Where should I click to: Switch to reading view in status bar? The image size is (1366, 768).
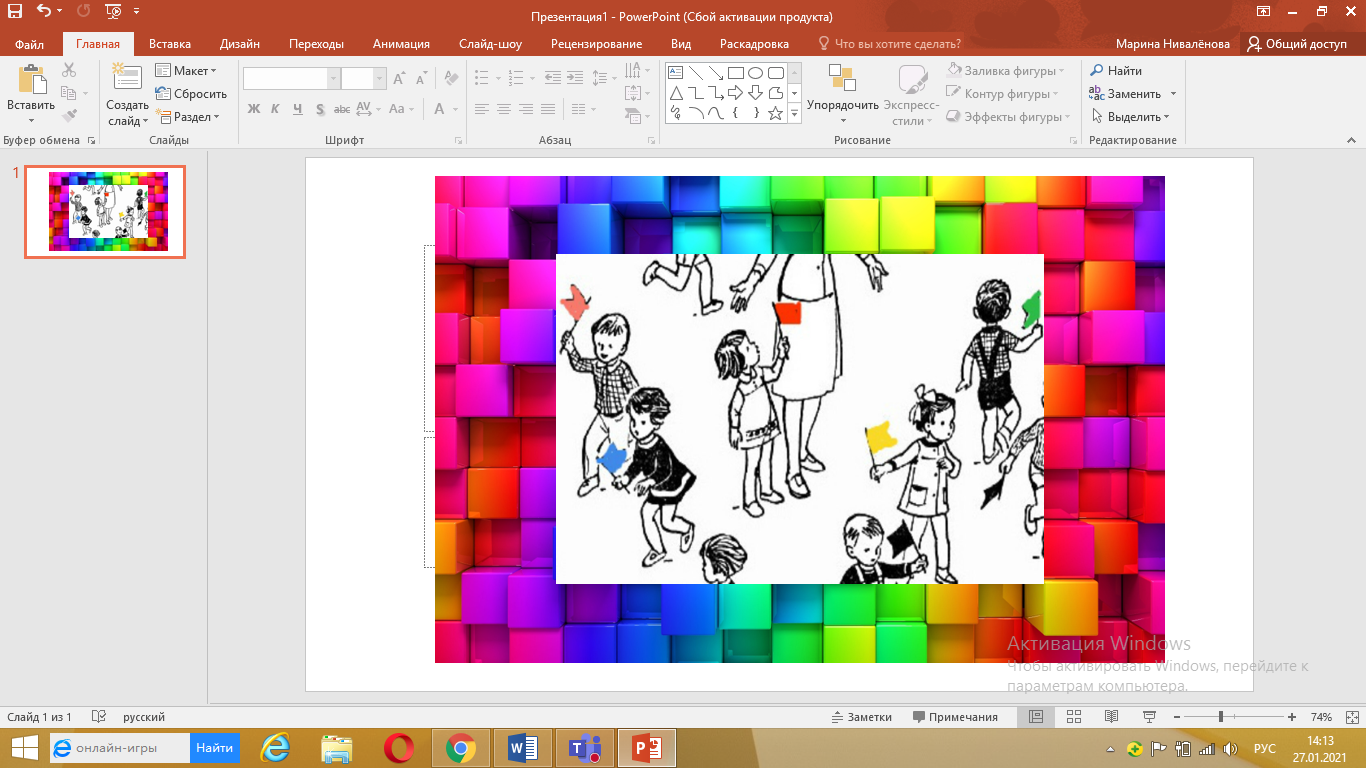coord(1111,717)
